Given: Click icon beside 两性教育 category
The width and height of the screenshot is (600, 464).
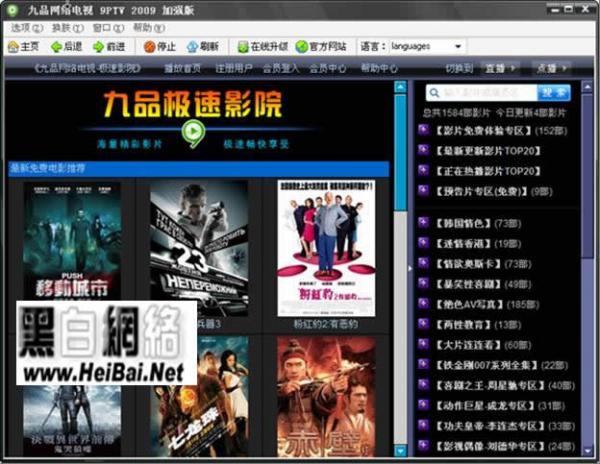Looking at the screenshot, I should [x=423, y=324].
